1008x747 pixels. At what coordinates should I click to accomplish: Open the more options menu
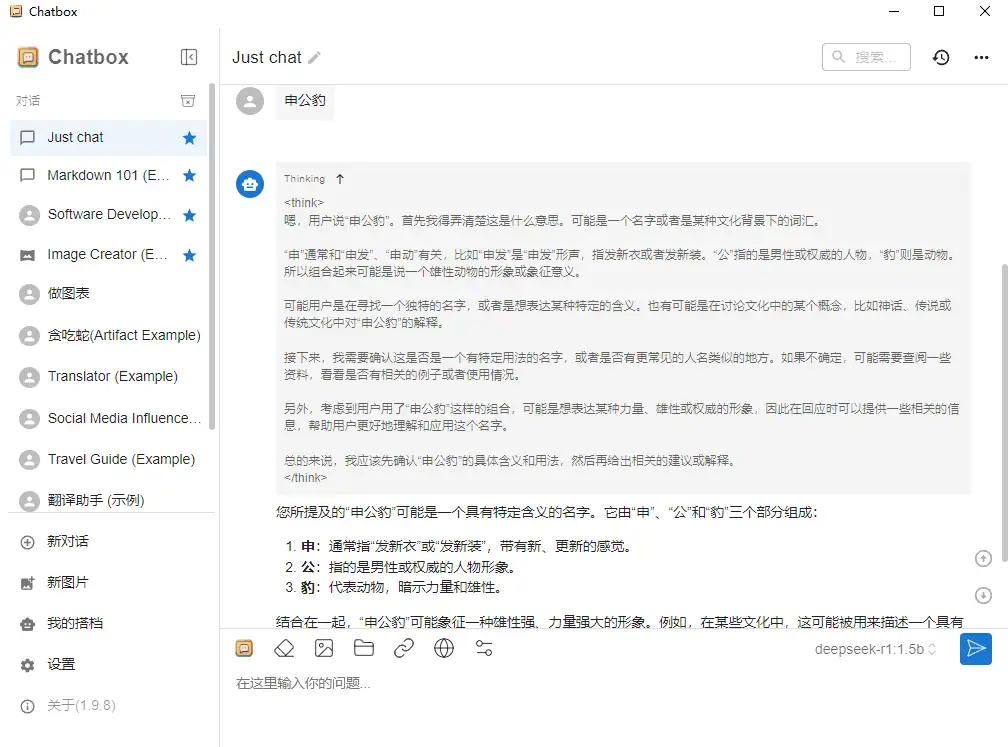981,57
